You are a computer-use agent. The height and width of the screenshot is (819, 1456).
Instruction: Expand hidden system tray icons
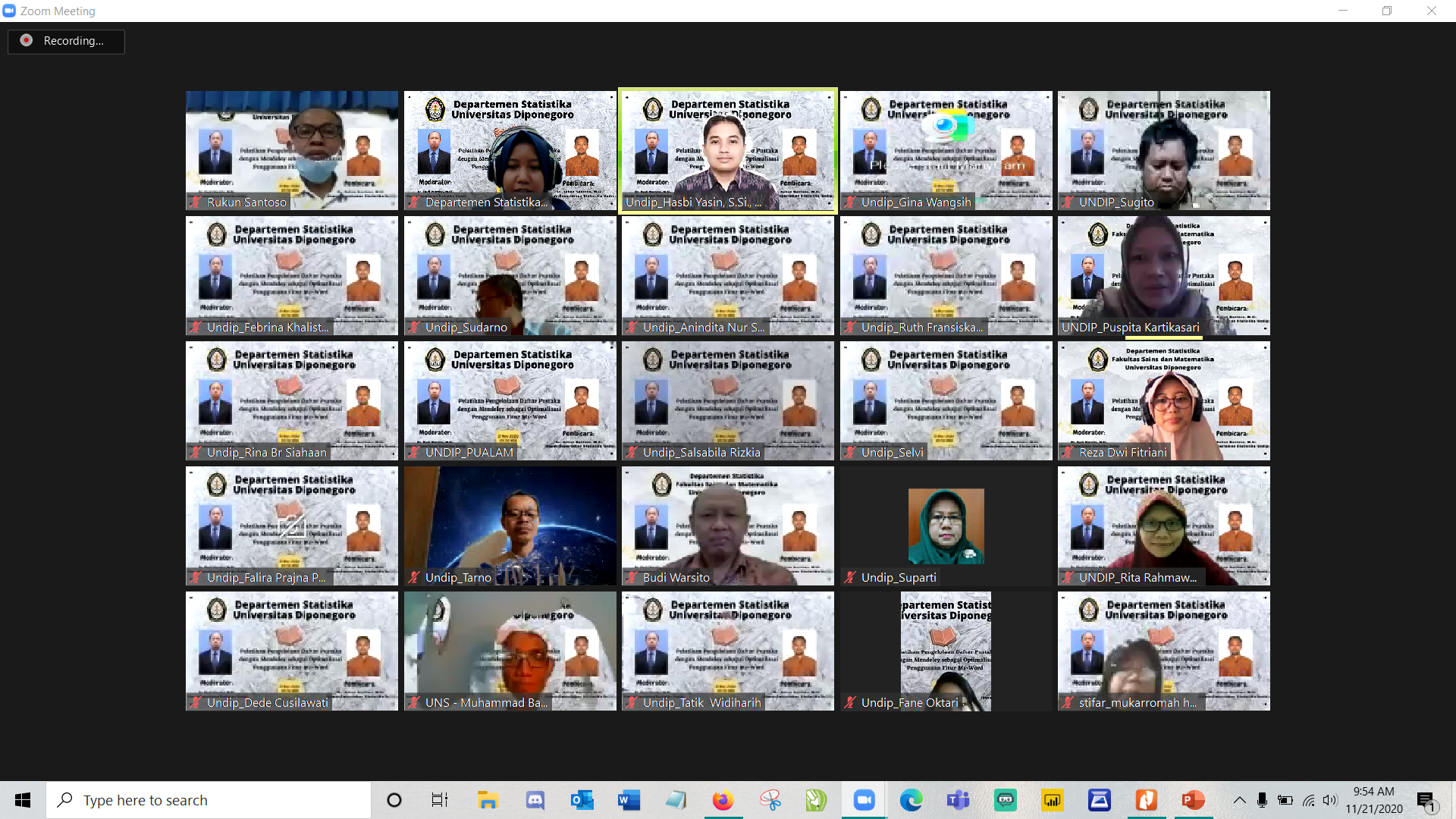click(x=1239, y=800)
